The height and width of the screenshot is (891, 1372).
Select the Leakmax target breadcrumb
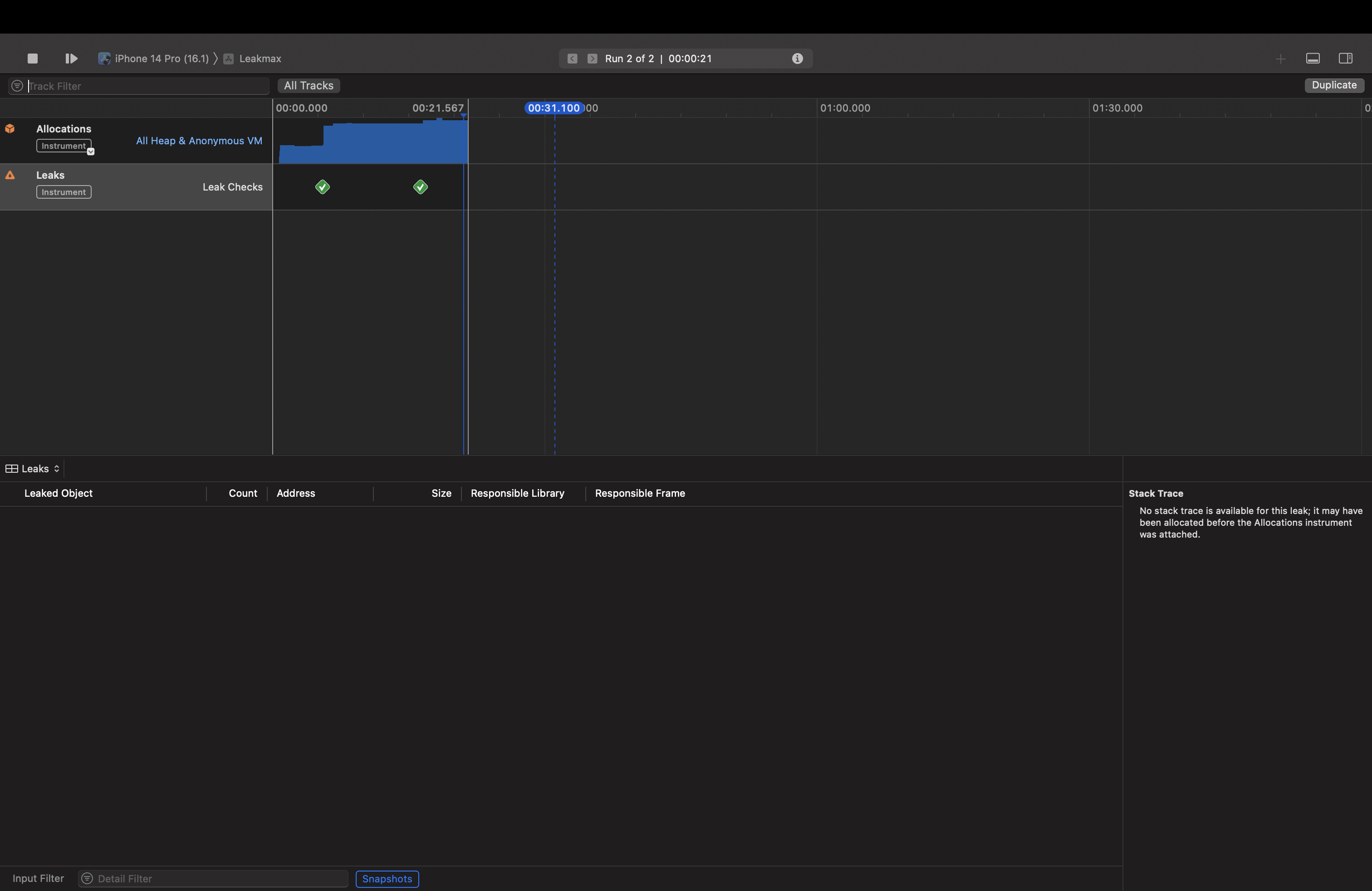point(260,58)
